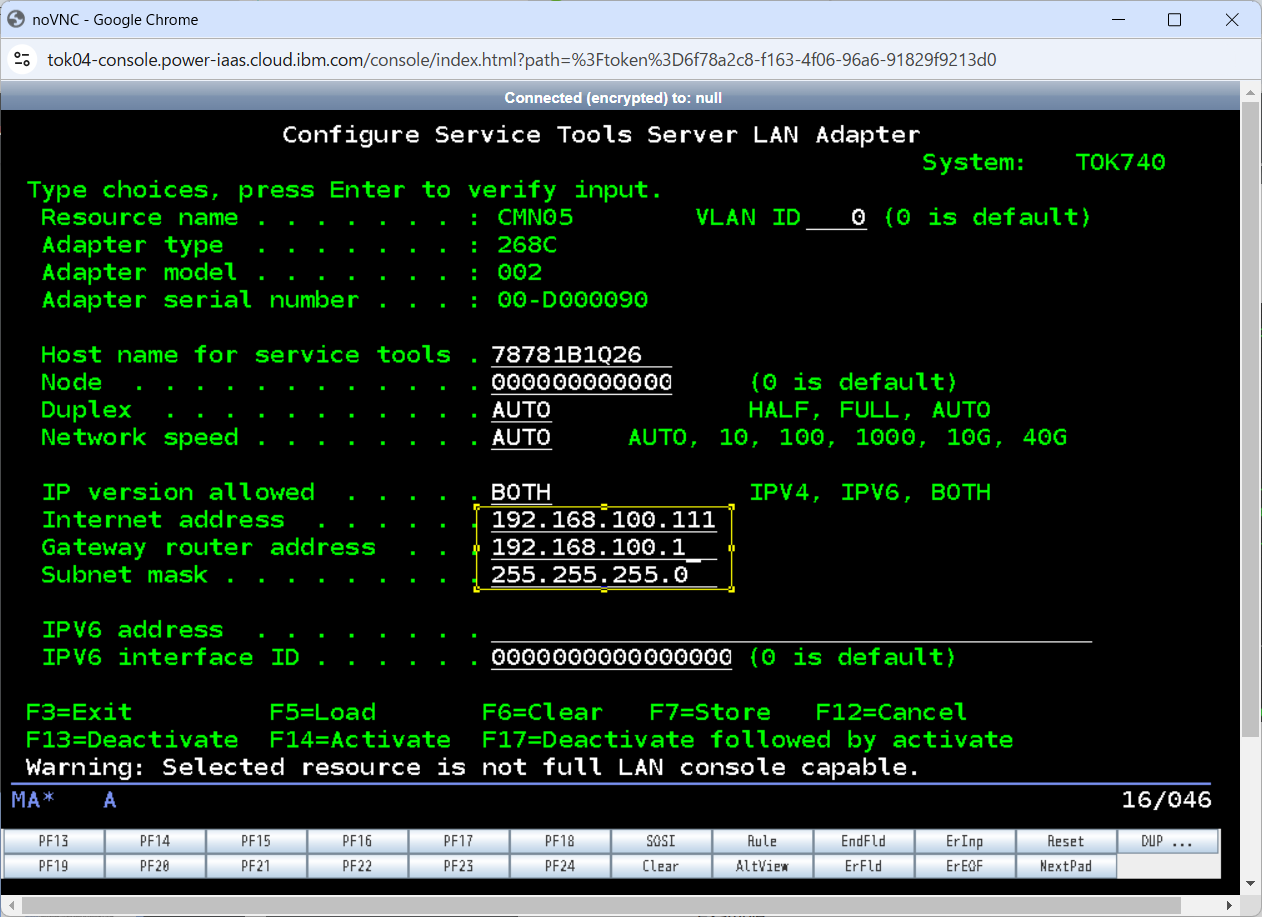1262x917 pixels.
Task: Click the Gateway router address field
Action: [604, 548]
